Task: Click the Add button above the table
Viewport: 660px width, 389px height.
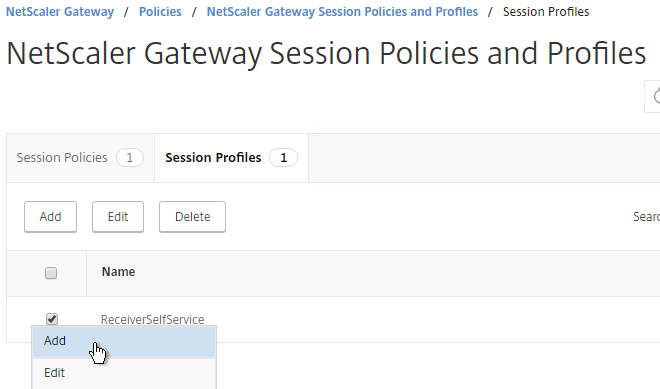Action: click(x=51, y=217)
